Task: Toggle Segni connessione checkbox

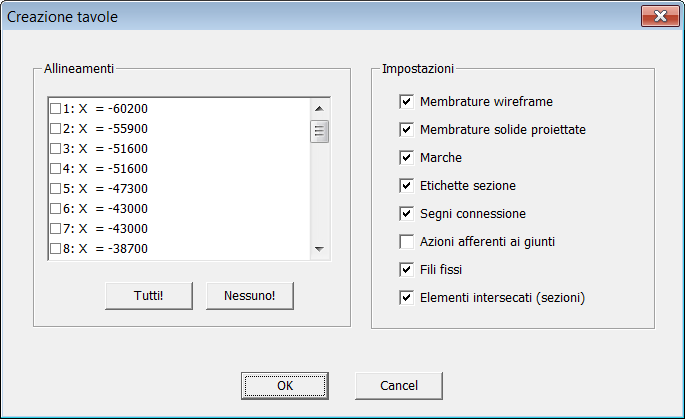Action: point(406,213)
